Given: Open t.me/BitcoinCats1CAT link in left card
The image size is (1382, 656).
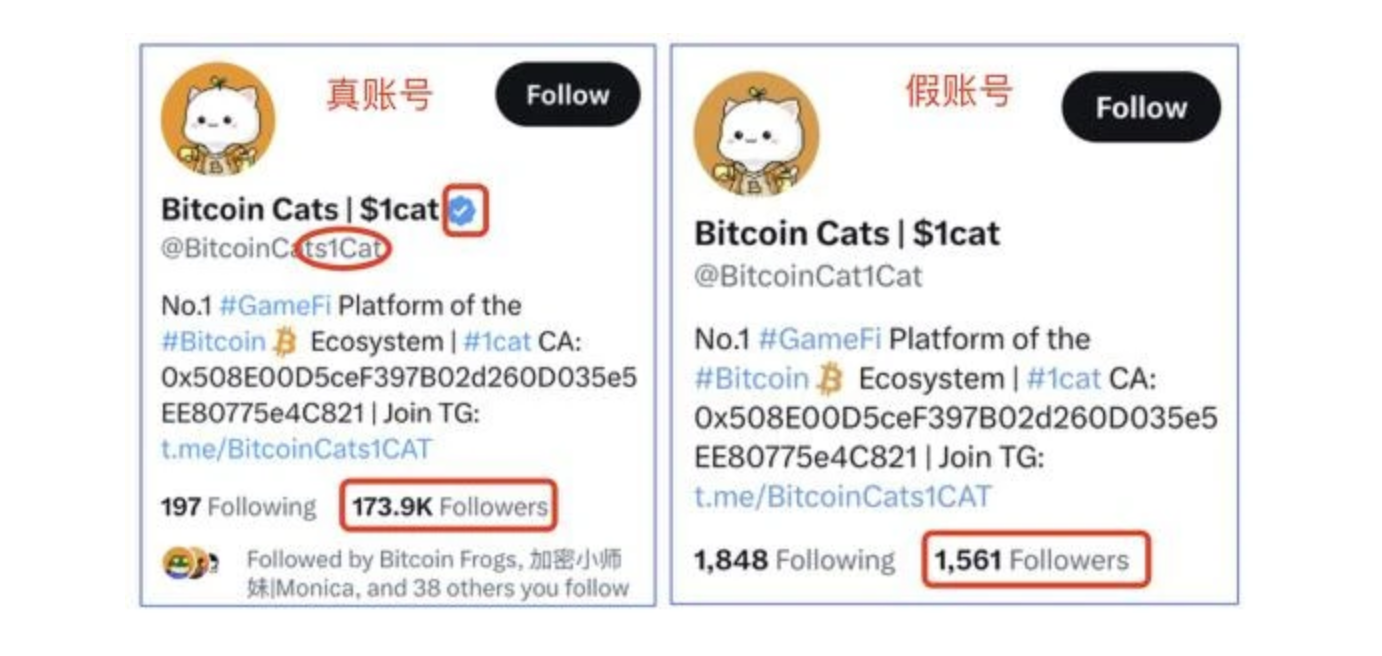Looking at the screenshot, I should tap(296, 448).
